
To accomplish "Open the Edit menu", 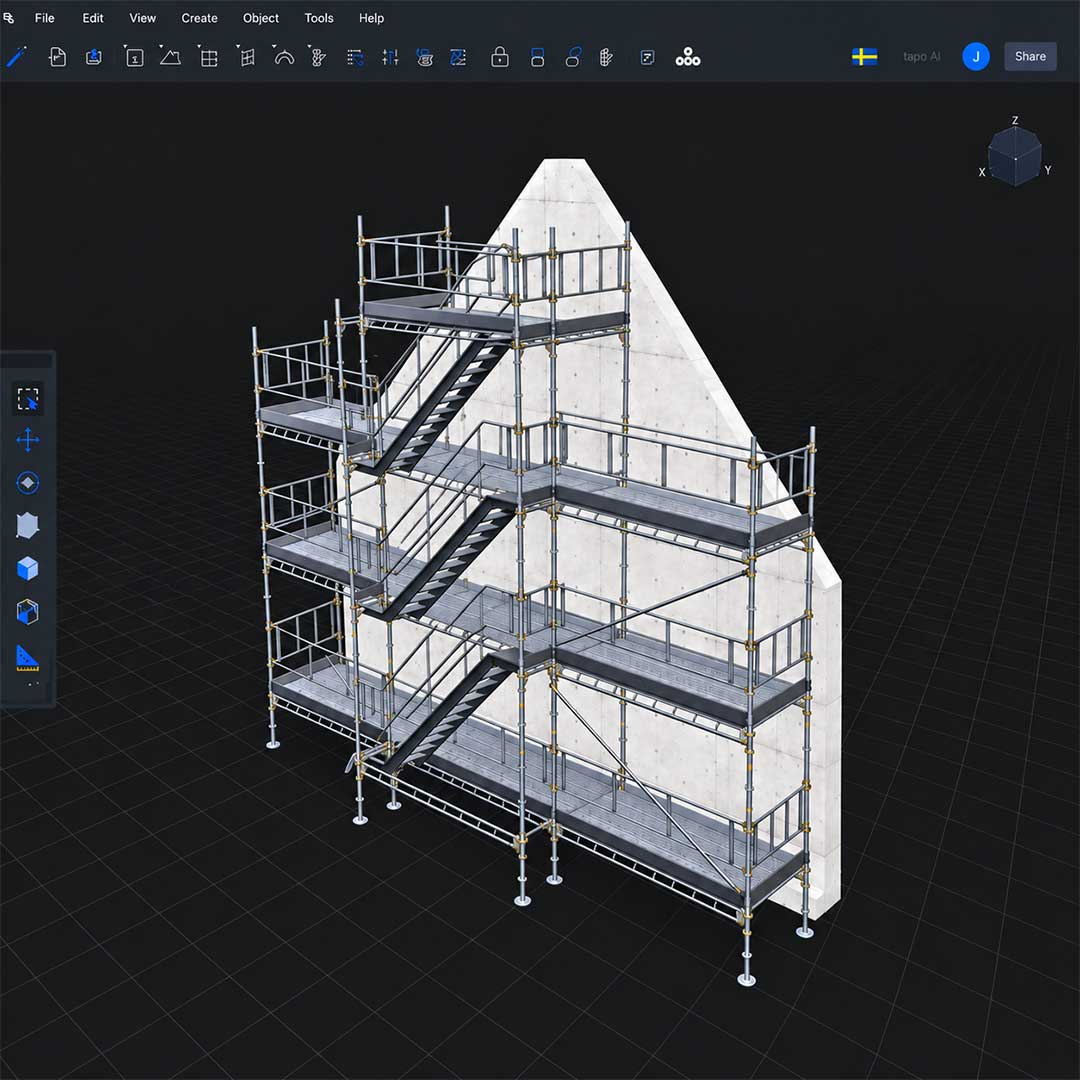I will click(x=93, y=18).
